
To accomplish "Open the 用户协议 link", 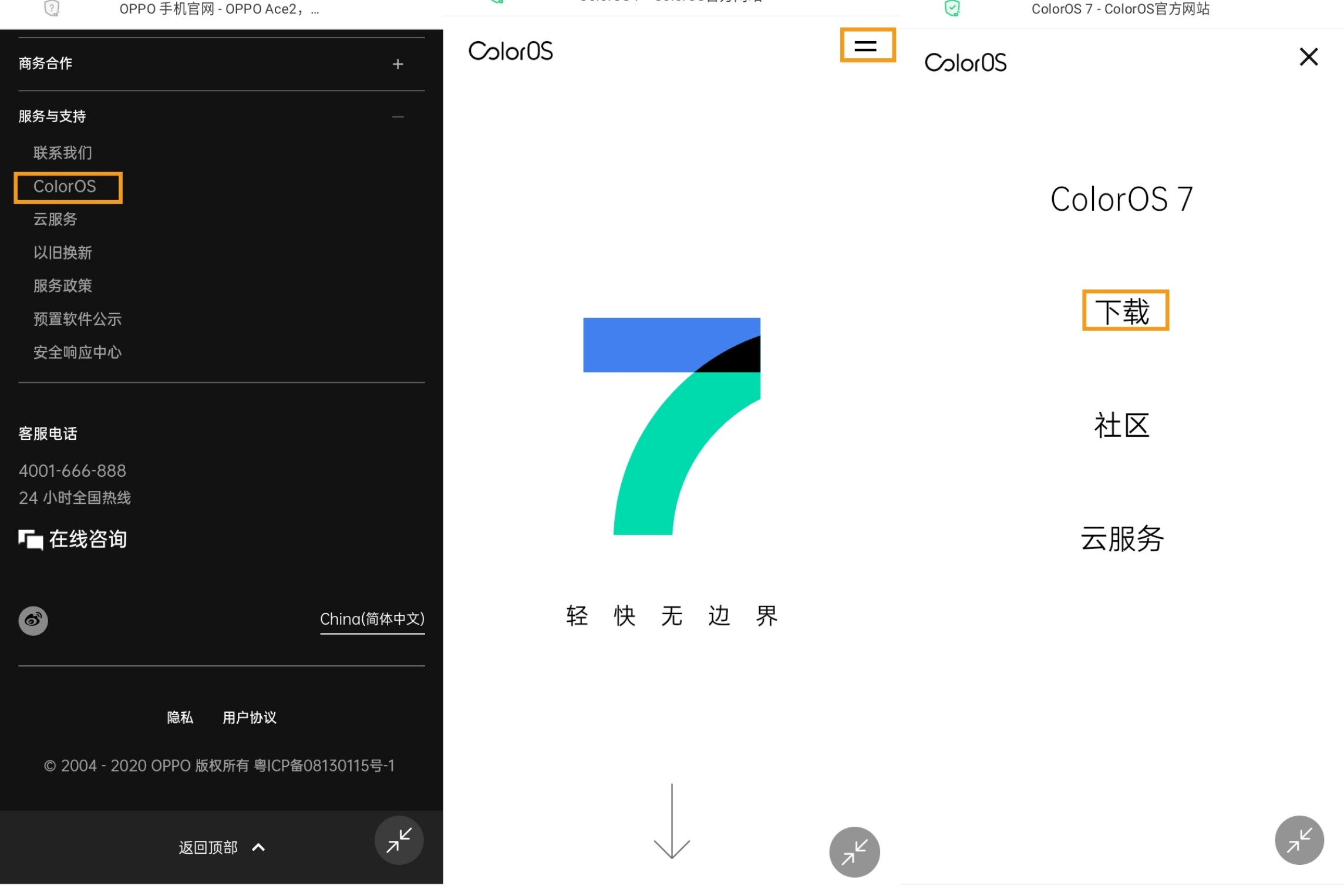I will click(249, 717).
